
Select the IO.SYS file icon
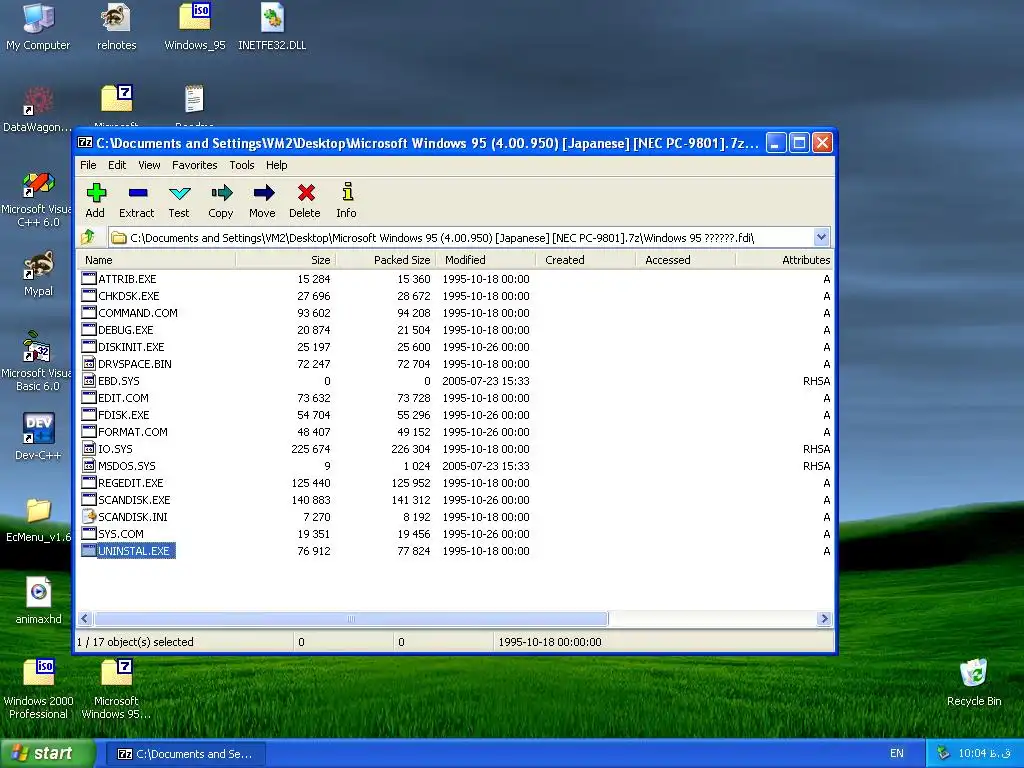89,448
